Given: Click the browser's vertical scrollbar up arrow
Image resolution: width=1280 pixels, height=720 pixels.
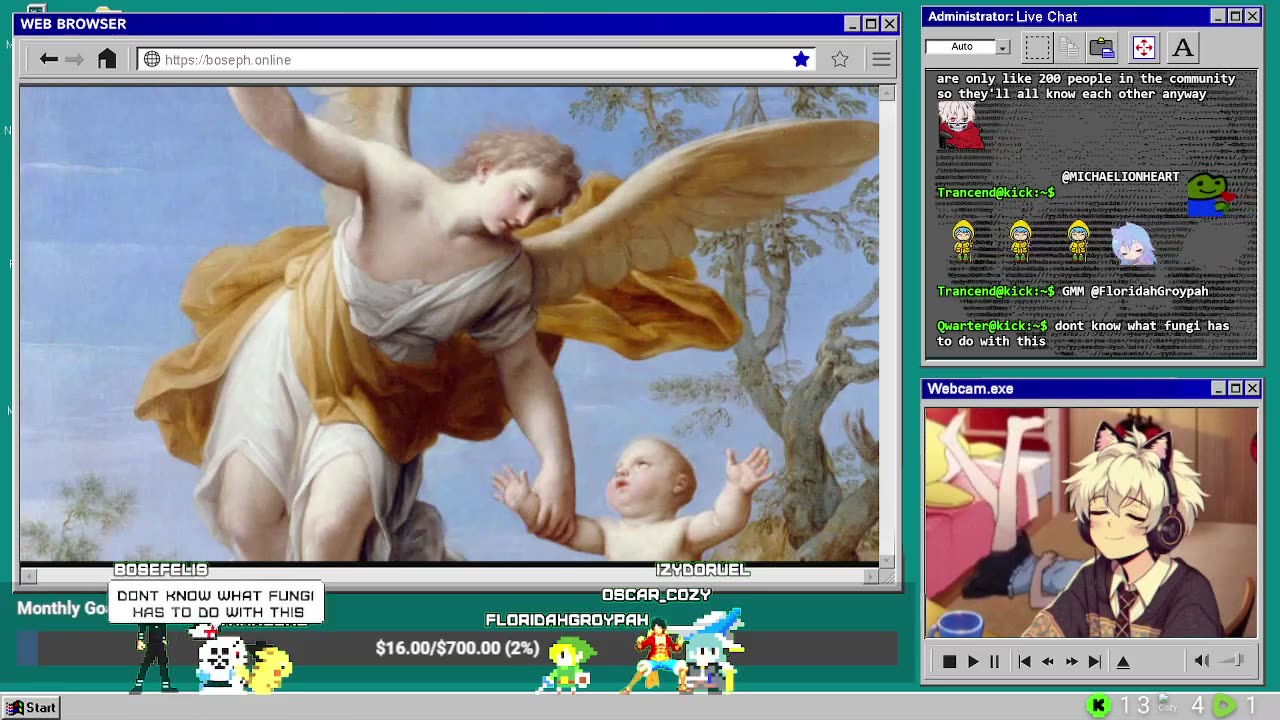Looking at the screenshot, I should pyautogui.click(x=887, y=92).
